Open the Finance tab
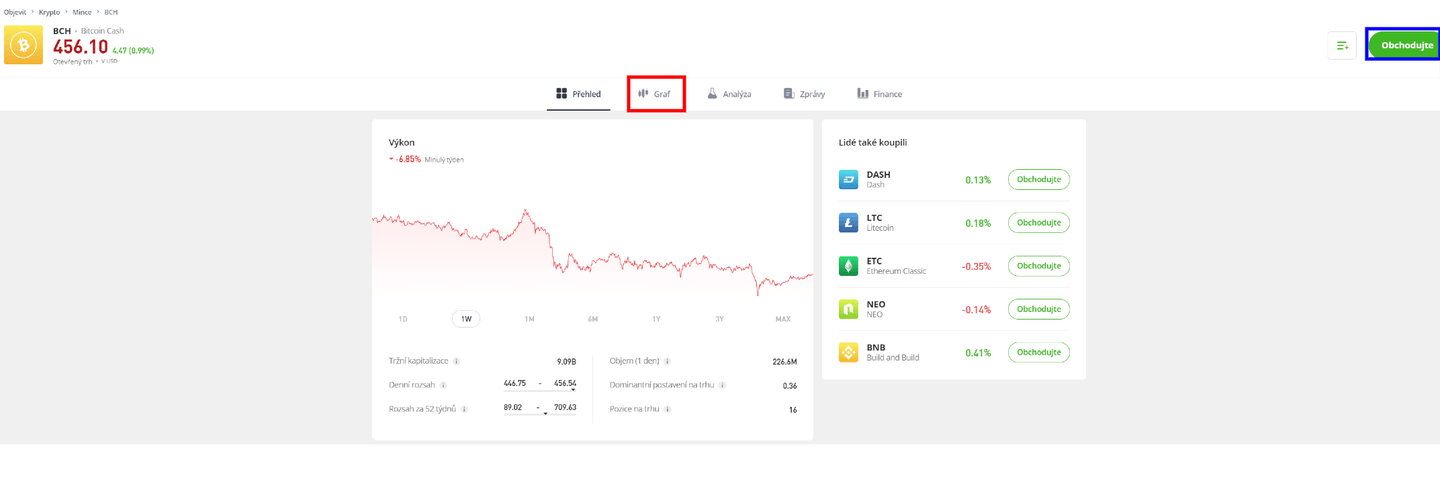Screen dimensions: 1440x490 pos(879,94)
